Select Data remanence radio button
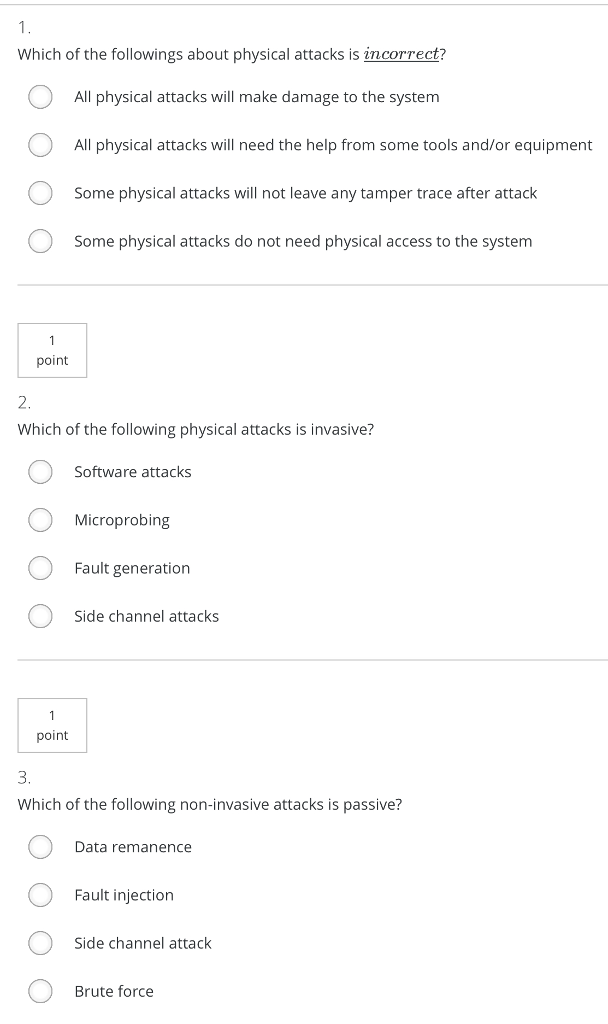This screenshot has height=1024, width=608. point(40,847)
